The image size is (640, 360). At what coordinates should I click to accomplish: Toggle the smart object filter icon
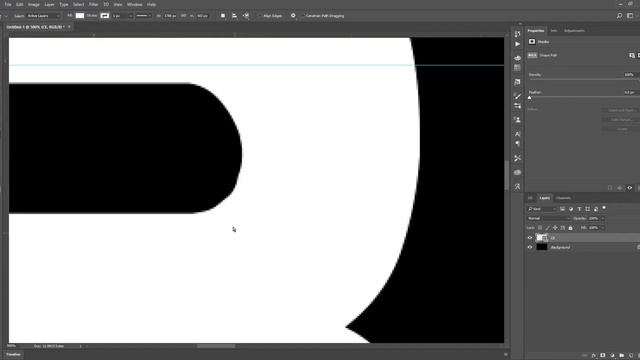pyautogui.click(x=596, y=209)
